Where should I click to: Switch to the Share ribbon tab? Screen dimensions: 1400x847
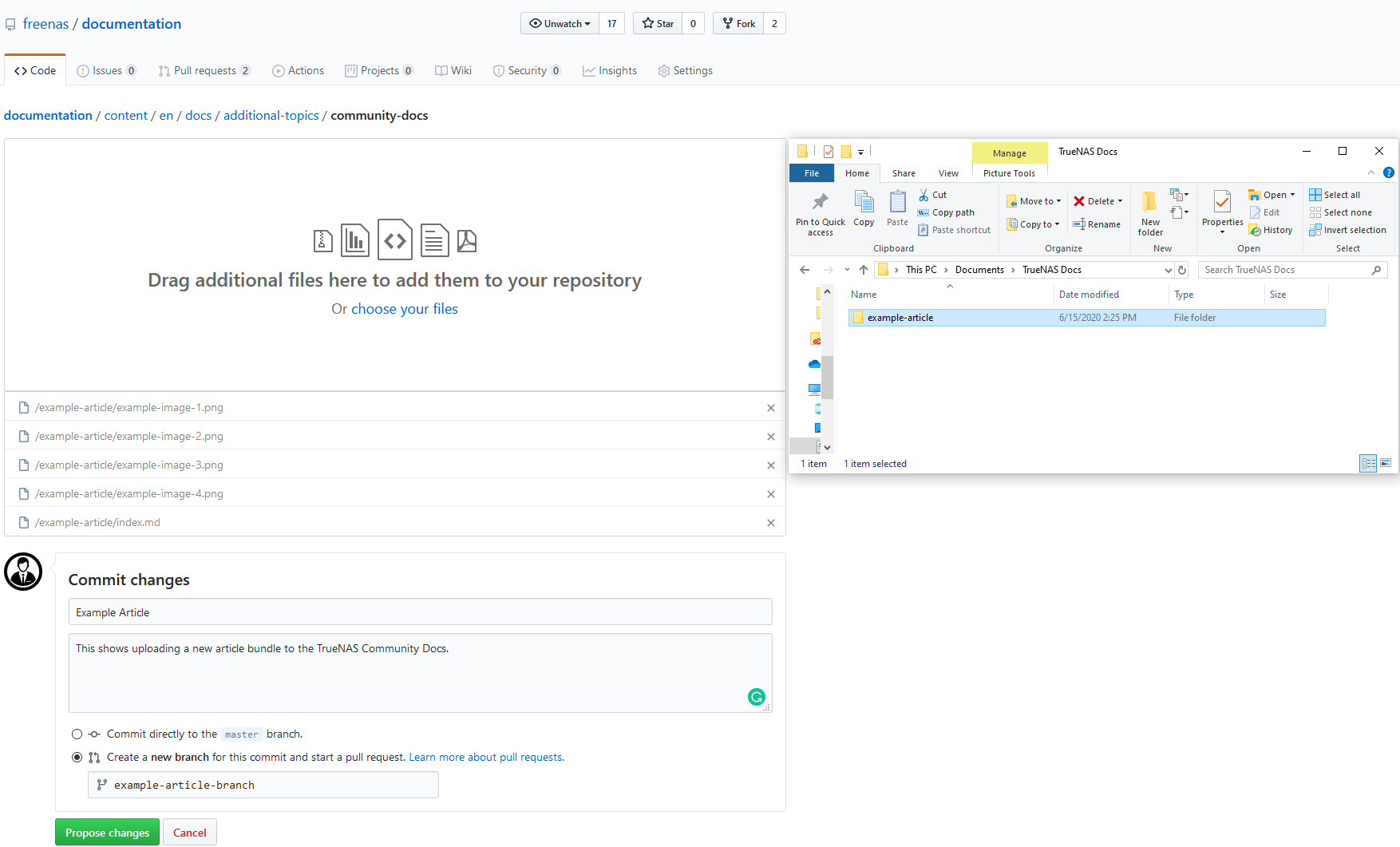(904, 173)
